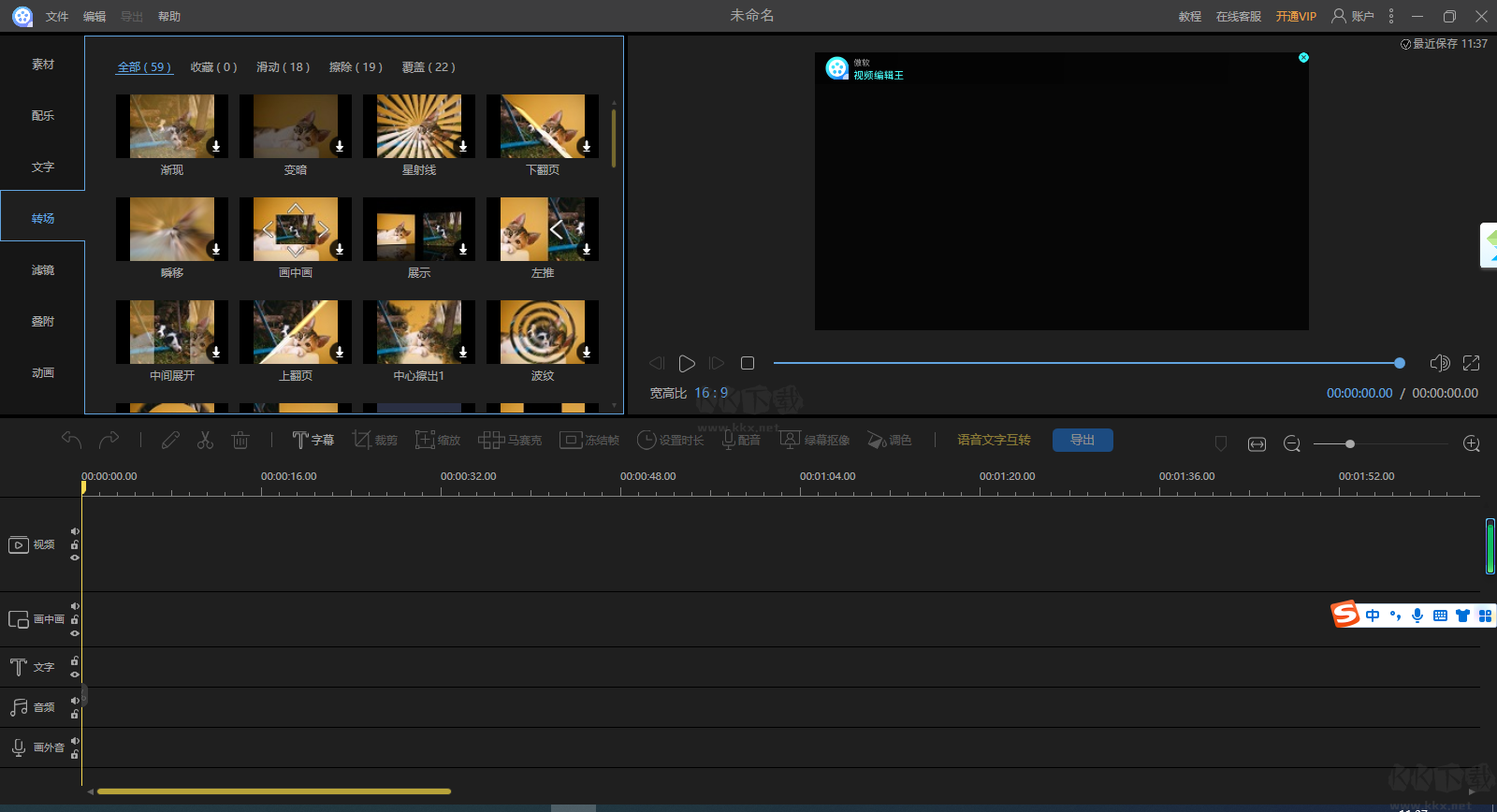Screen dimensions: 1497x812
Task: Toggle the lock on the 画中画 track
Action: point(75,619)
